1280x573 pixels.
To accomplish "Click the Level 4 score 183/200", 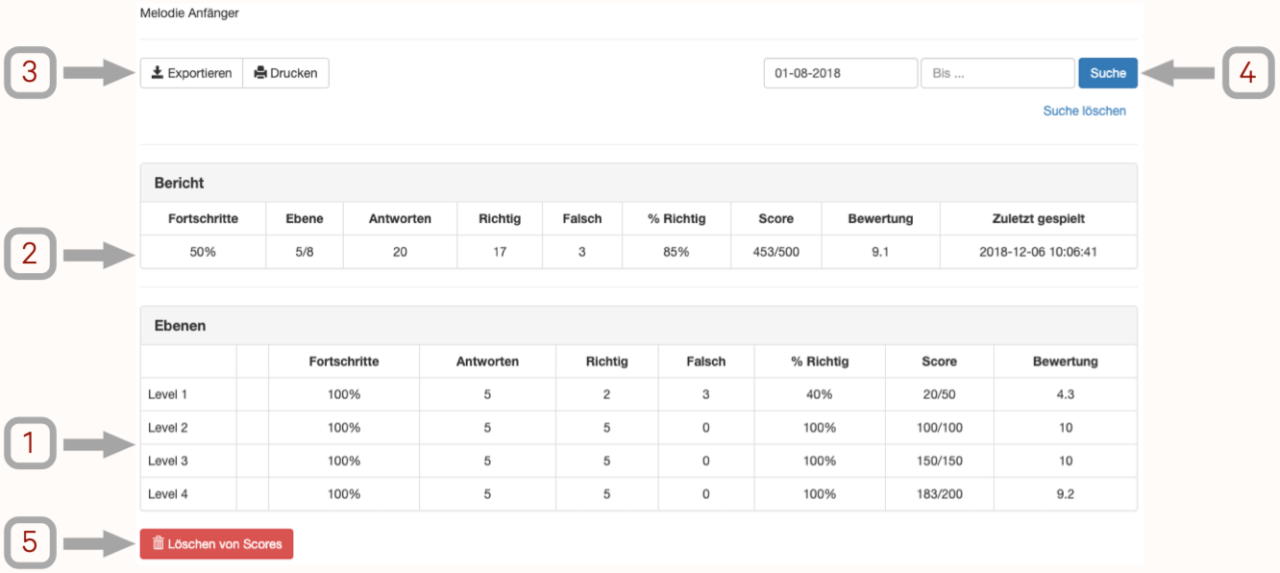I will click(x=939, y=494).
